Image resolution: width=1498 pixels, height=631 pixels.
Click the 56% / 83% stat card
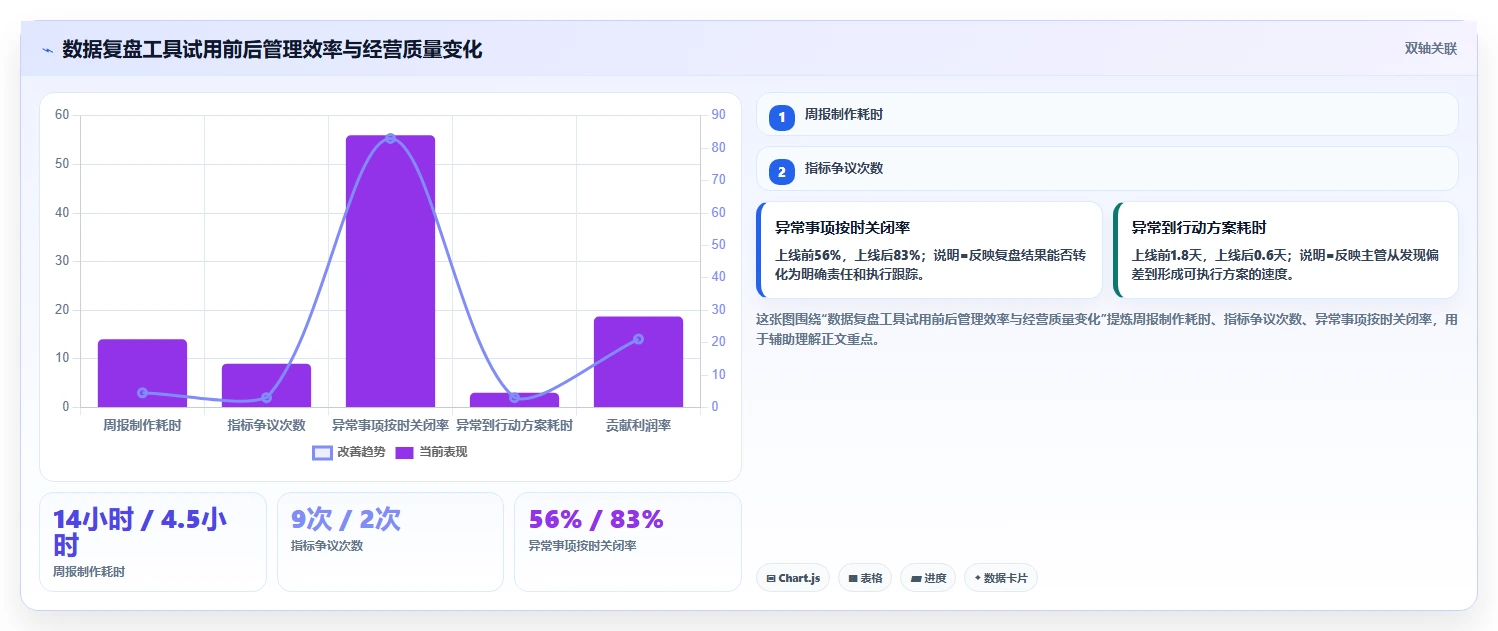pyautogui.click(x=628, y=541)
